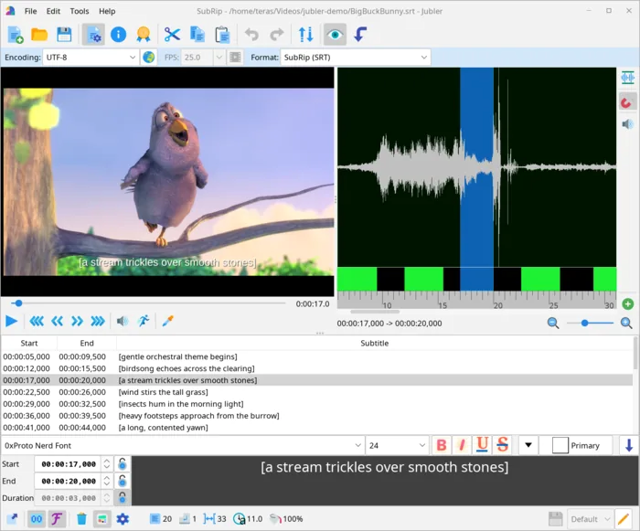Viewport: 640px width, 531px height.
Task: Click the blue info icon
Action: tap(118, 34)
